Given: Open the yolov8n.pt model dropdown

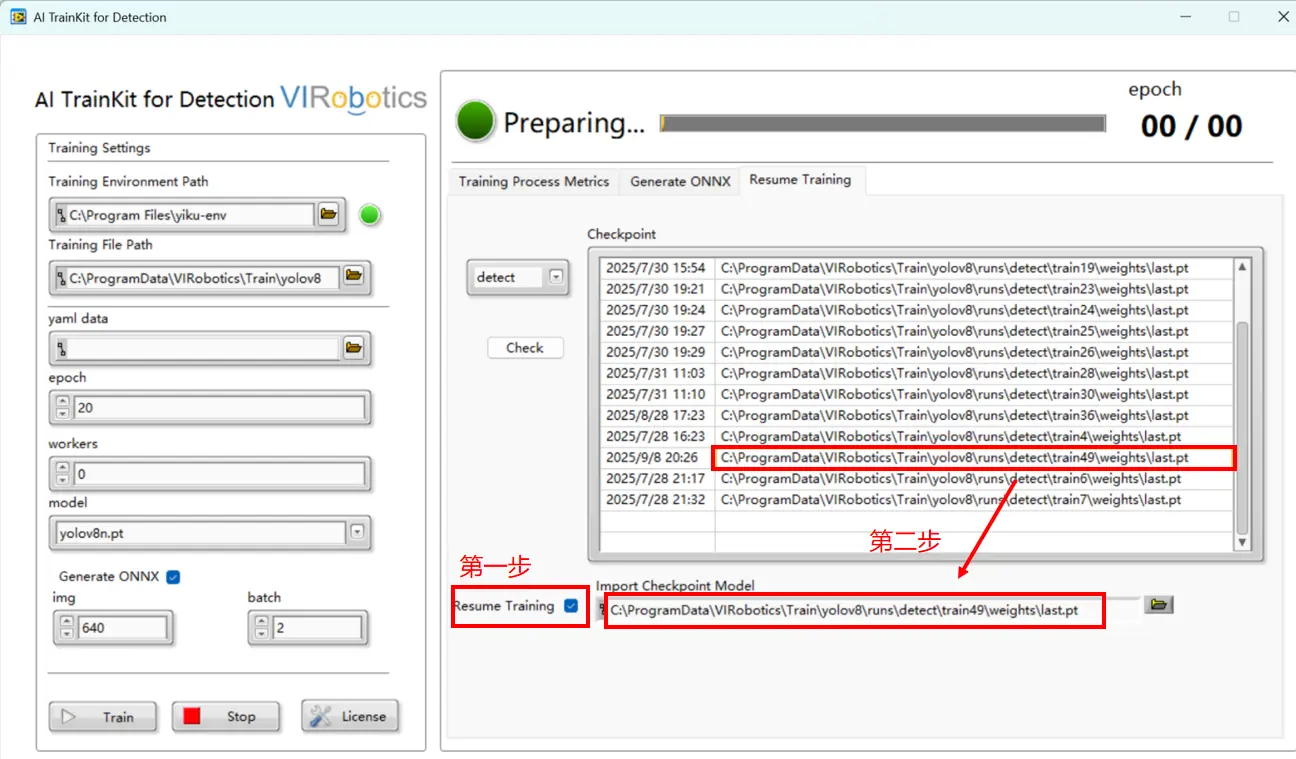Looking at the screenshot, I should coord(357,533).
